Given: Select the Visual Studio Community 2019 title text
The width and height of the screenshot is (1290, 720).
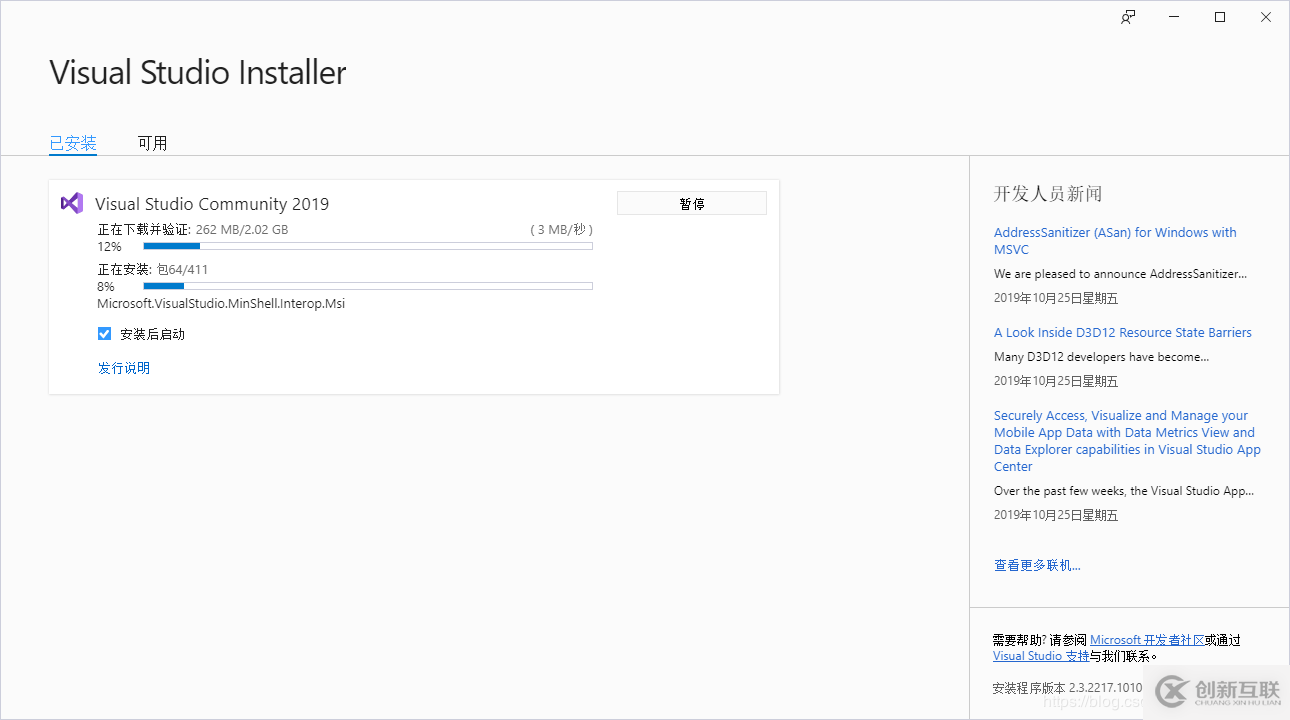Looking at the screenshot, I should pos(212,204).
